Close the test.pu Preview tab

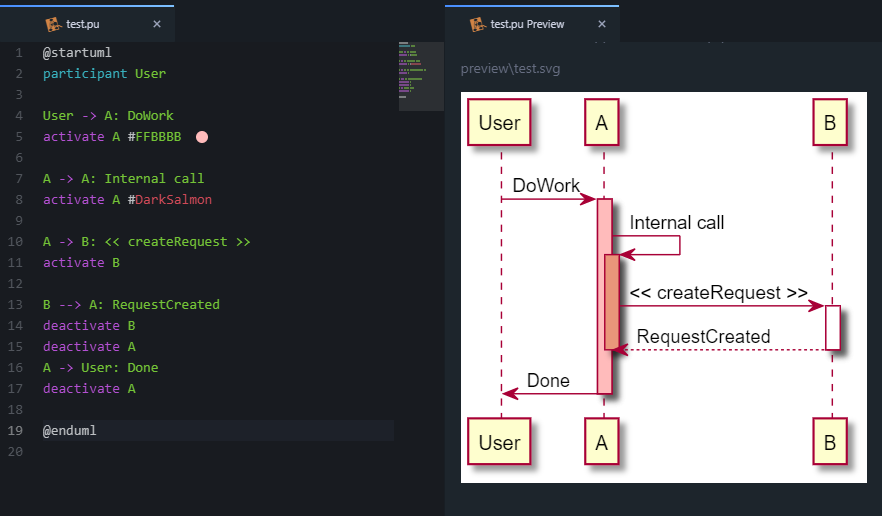click(602, 24)
